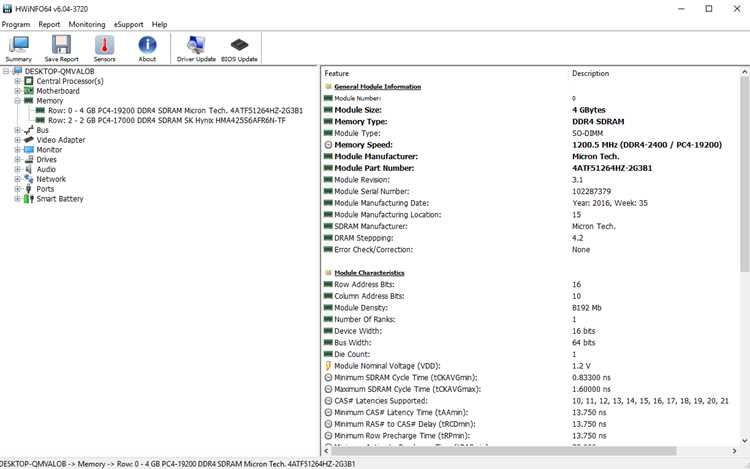
Task: Click the vertical scrollbar up arrow
Action: pos(745,72)
